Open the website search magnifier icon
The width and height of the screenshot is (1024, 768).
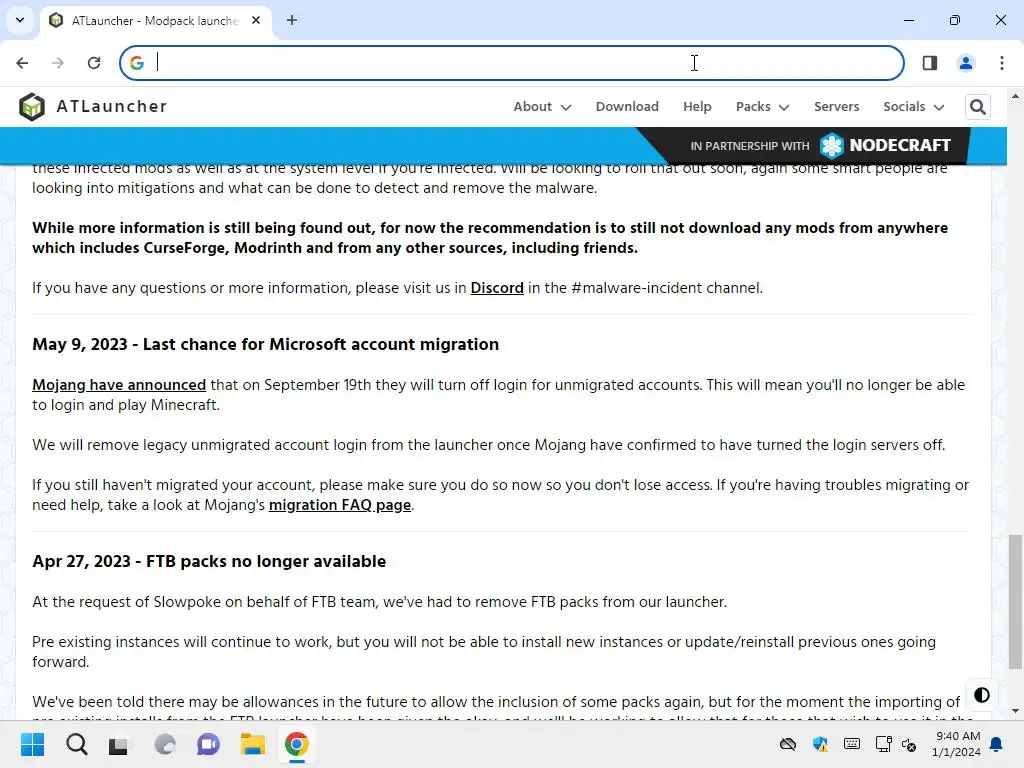(x=978, y=106)
